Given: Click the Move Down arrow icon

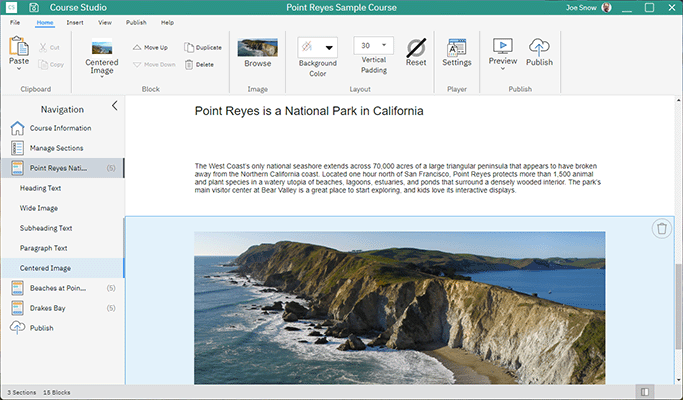Looking at the screenshot, I should pyautogui.click(x=137, y=64).
